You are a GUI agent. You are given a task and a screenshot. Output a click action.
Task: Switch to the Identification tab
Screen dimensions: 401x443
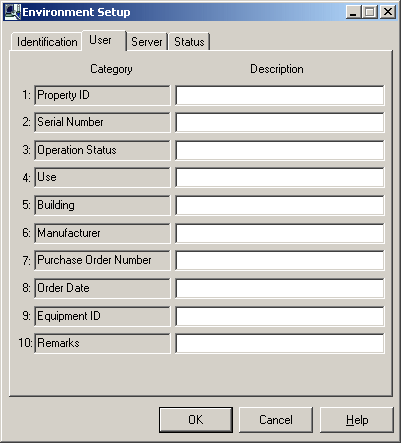[x=47, y=42]
